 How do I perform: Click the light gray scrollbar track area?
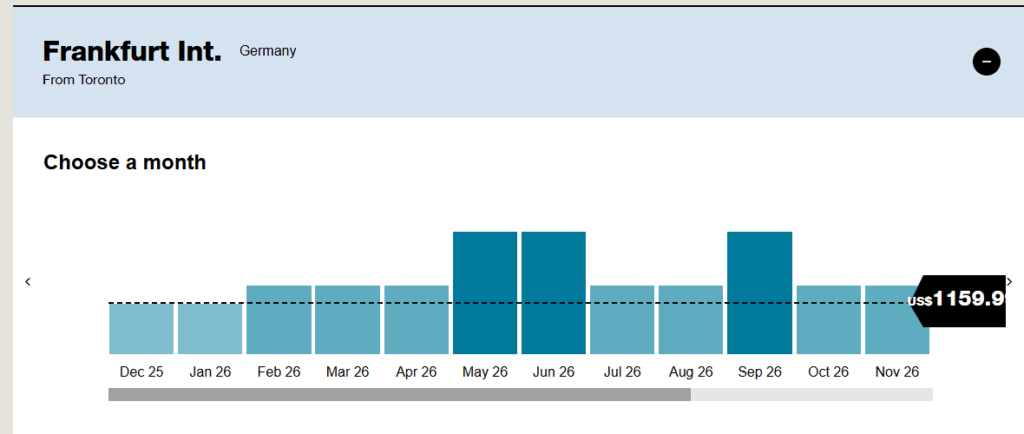[811, 395]
